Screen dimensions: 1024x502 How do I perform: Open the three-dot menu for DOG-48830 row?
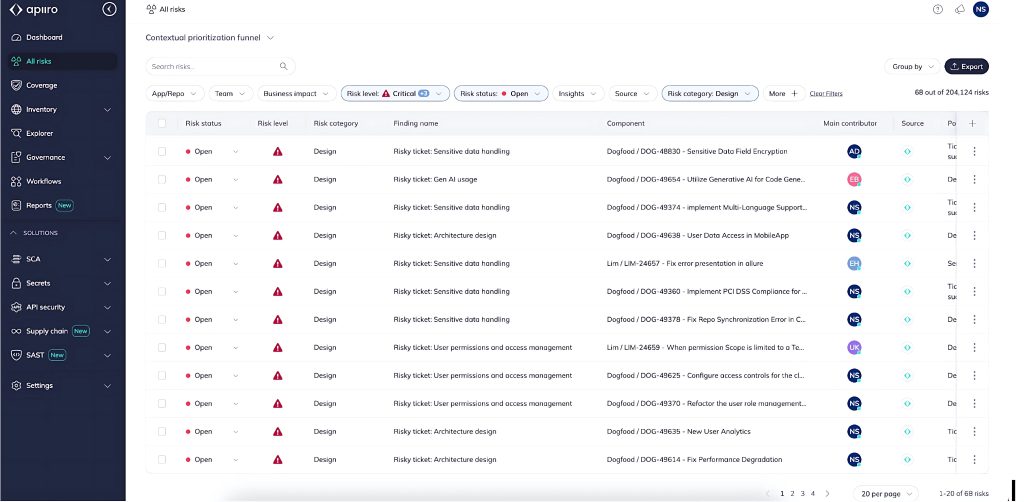[x=974, y=152]
